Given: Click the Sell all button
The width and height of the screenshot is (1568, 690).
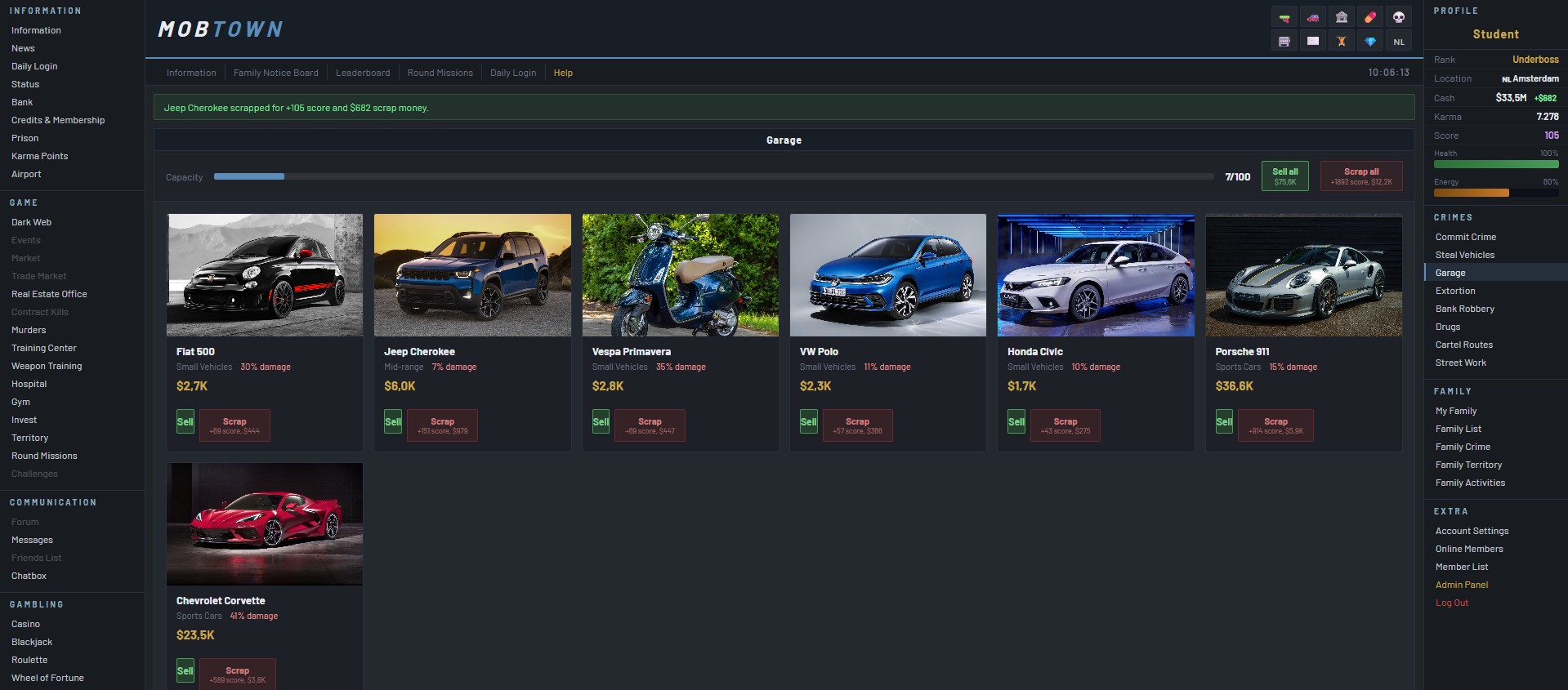Looking at the screenshot, I should coord(1284,176).
